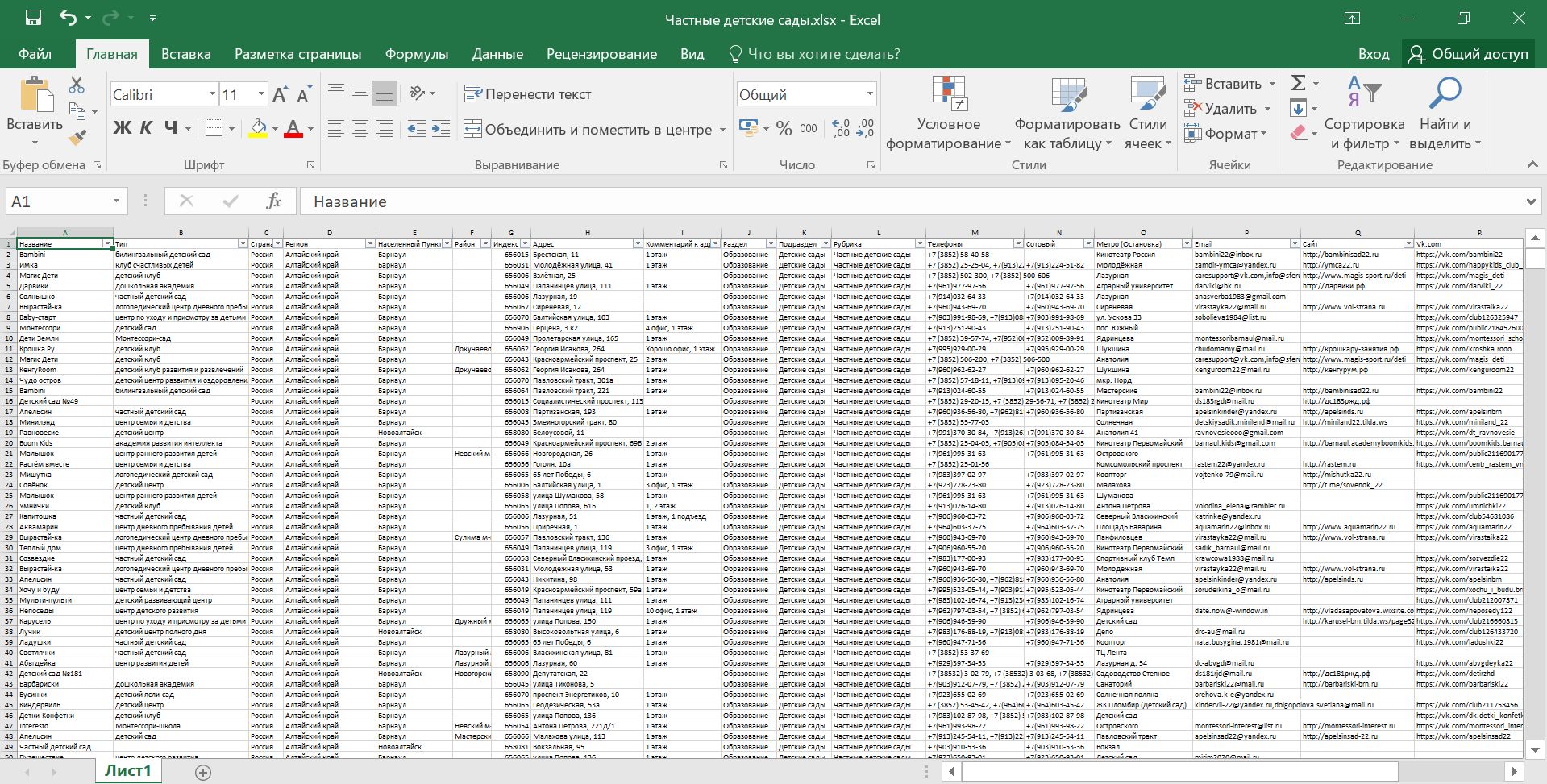Toggle Перенести текст wrap text
This screenshot has width=1547, height=784.
pyautogui.click(x=528, y=94)
